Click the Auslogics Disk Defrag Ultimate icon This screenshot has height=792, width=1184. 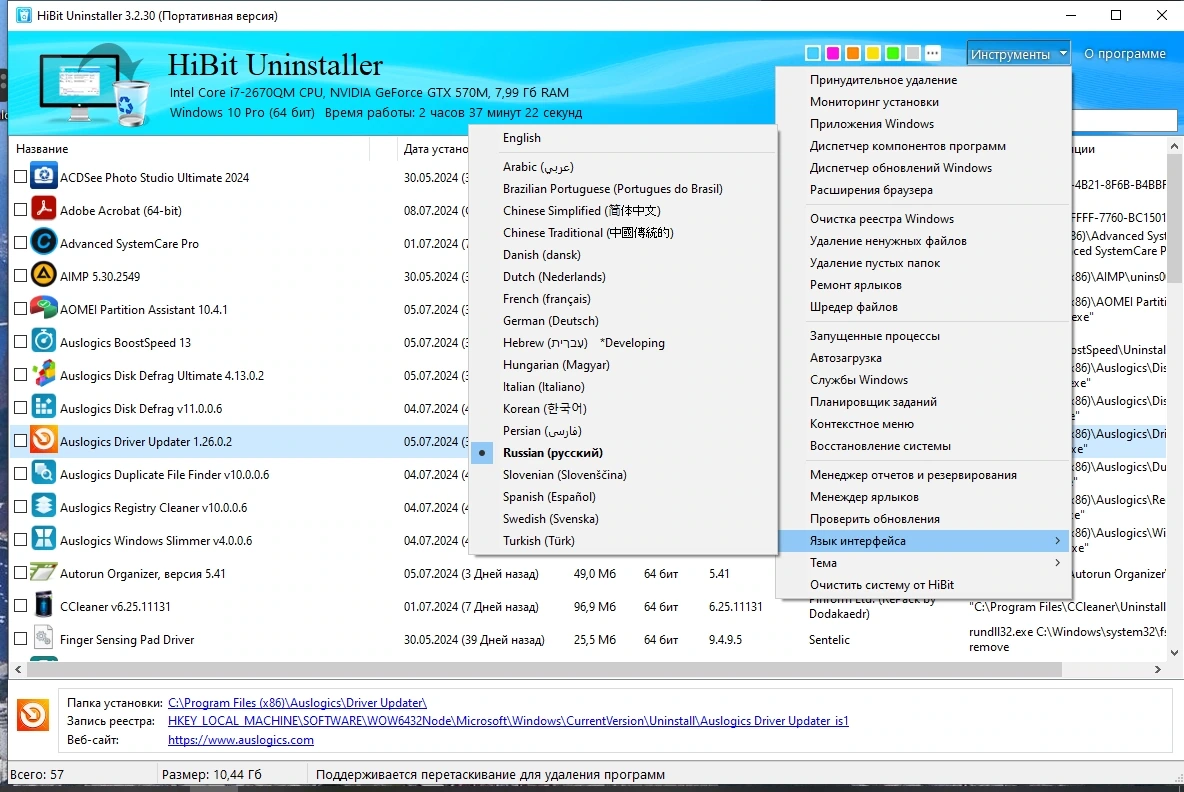coord(44,375)
